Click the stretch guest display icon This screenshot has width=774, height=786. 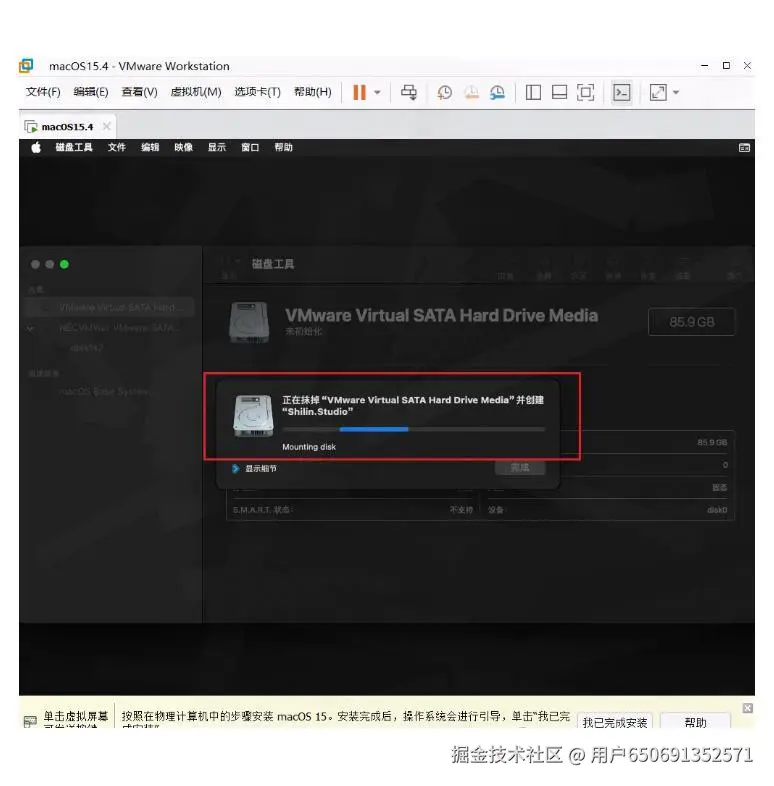pyautogui.click(x=658, y=92)
